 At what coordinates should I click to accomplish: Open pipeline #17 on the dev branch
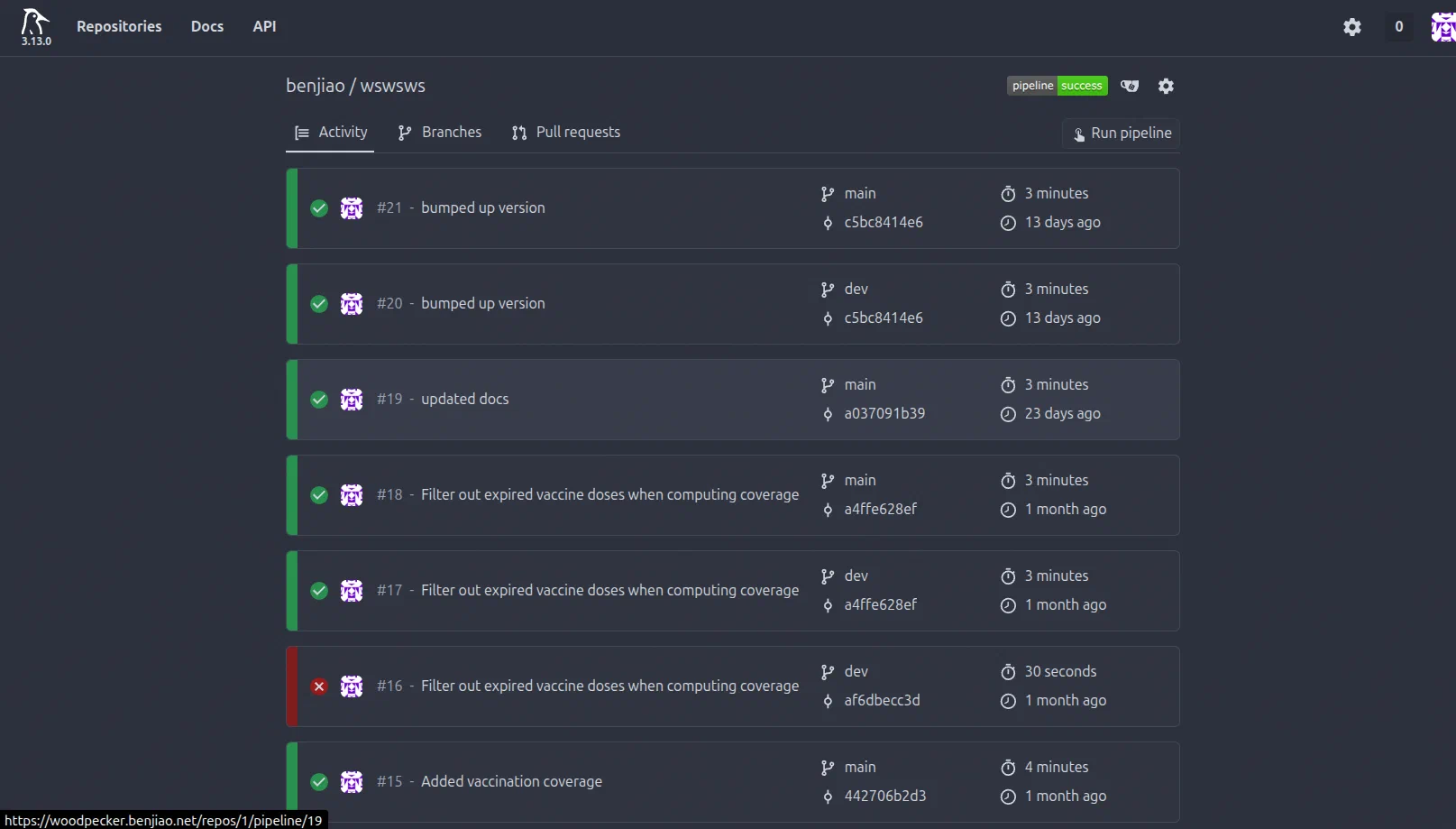609,591
